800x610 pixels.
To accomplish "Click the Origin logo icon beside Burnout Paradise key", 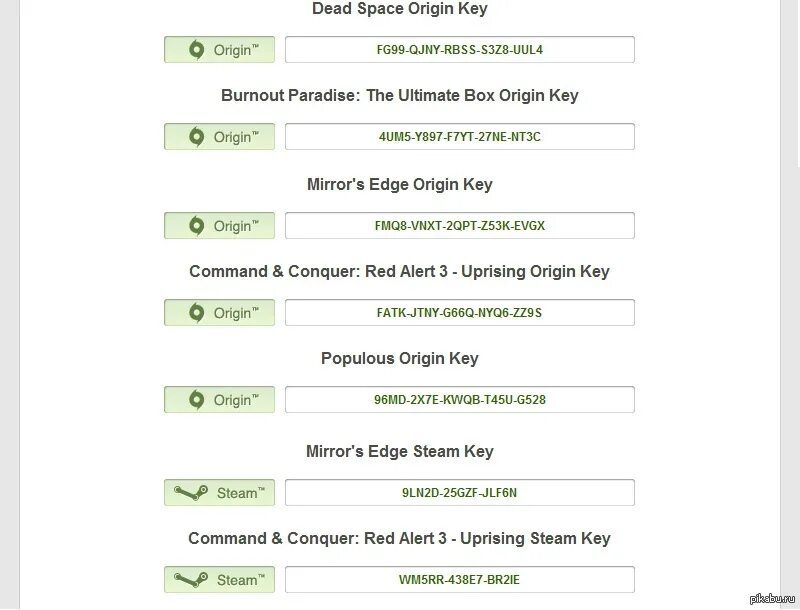I will point(196,137).
